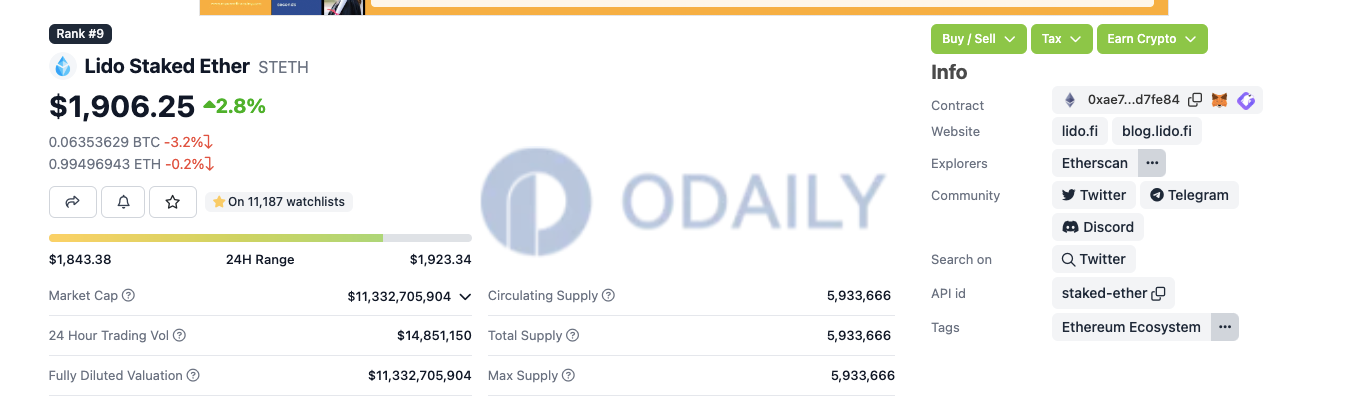Show more explorers beside Etherscan
Viewport: 1368px width, 406px height.
(x=1152, y=163)
